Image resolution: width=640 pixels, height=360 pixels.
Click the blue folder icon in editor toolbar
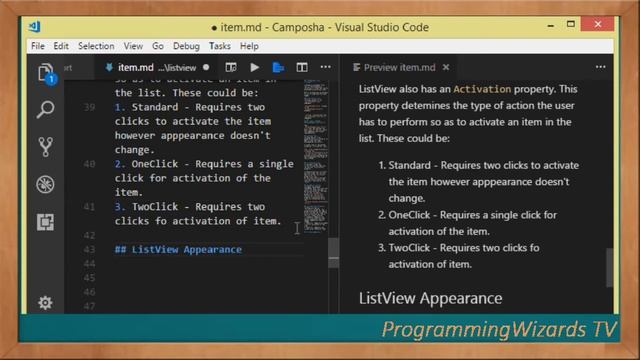(278, 67)
